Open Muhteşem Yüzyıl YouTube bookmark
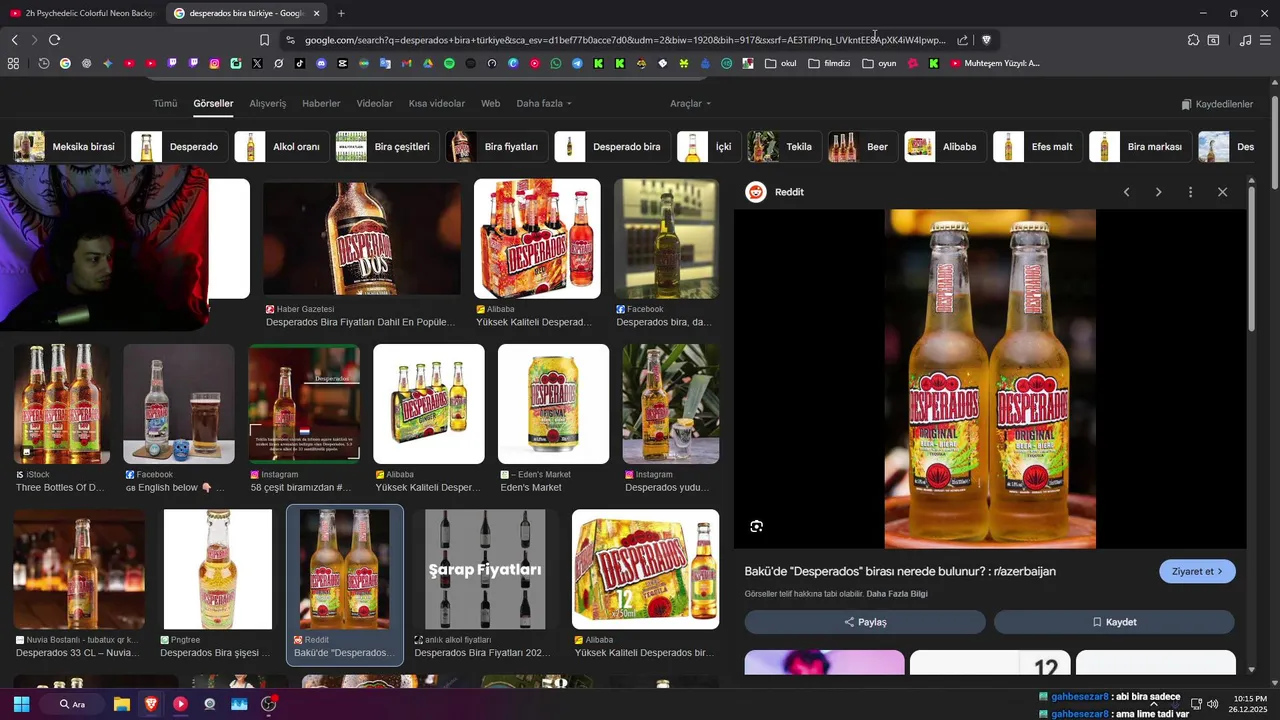 [995, 63]
